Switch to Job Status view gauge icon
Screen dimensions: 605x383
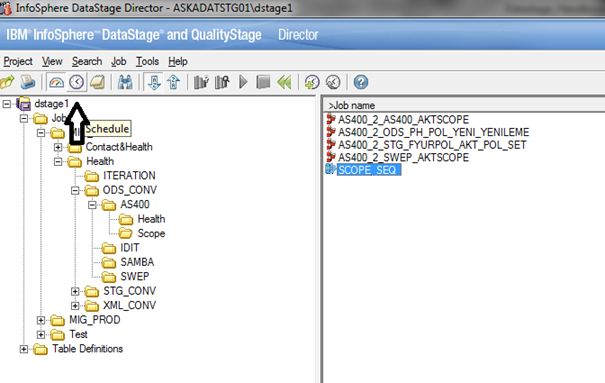pyautogui.click(x=56, y=82)
